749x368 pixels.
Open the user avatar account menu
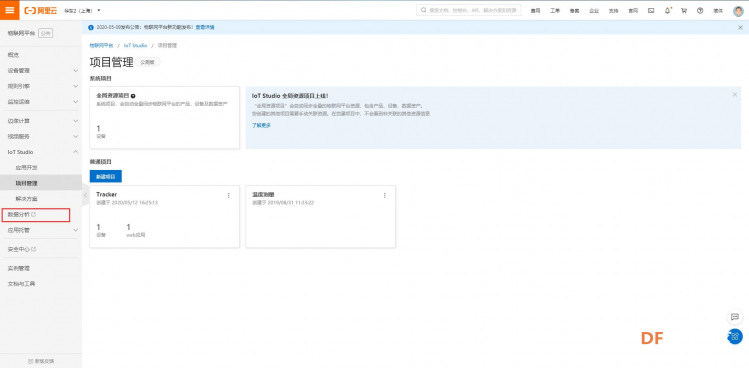(x=738, y=11)
